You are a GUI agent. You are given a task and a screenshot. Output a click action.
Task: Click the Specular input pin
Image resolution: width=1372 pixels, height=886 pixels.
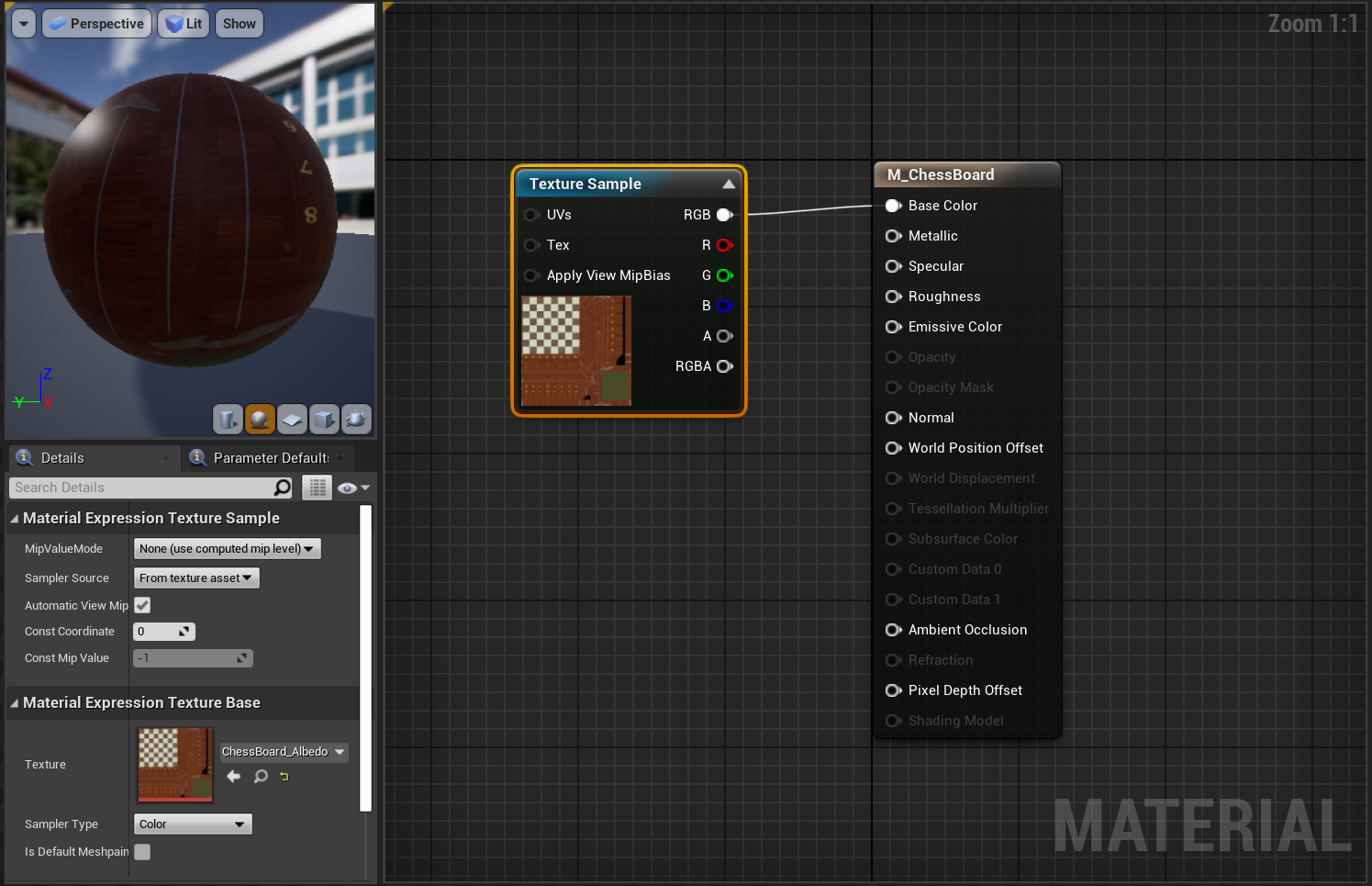[893, 266]
